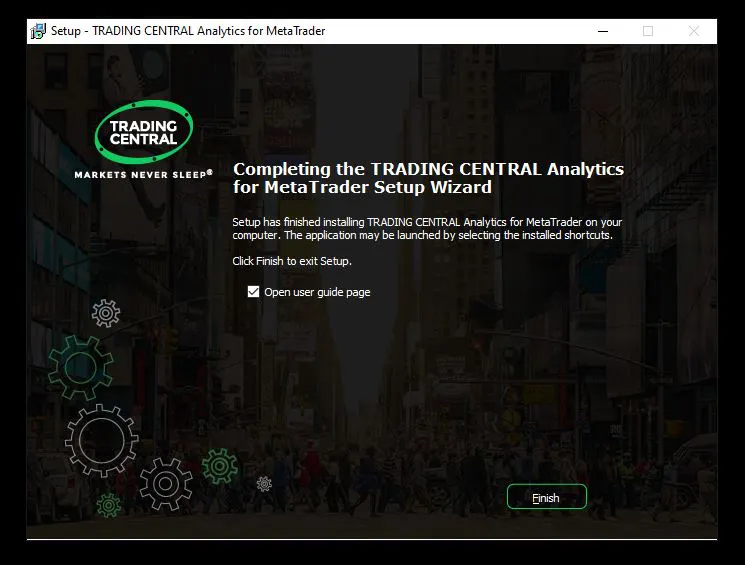
Task: Click the Trading Central logo
Action: 143,132
